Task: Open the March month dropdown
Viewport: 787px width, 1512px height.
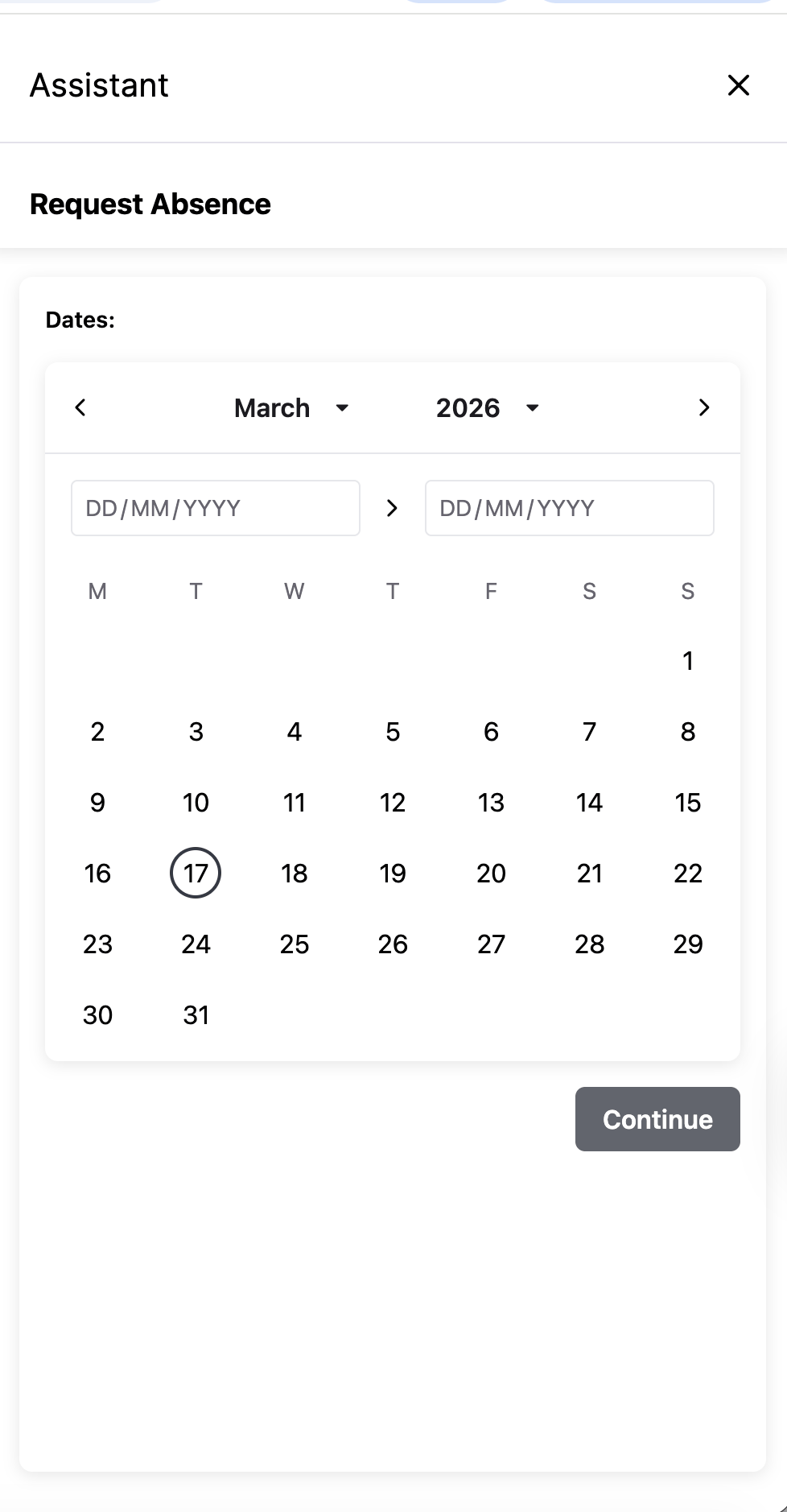Action: pos(292,408)
